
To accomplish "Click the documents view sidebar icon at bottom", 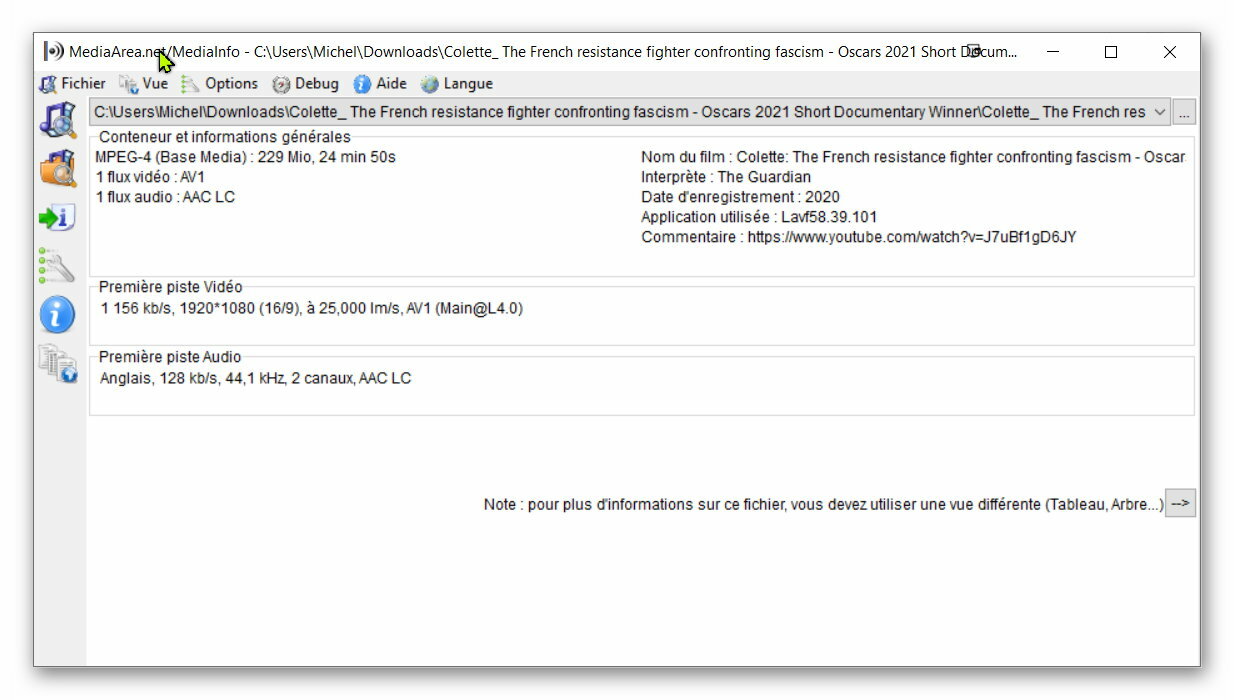I will (x=57, y=364).
